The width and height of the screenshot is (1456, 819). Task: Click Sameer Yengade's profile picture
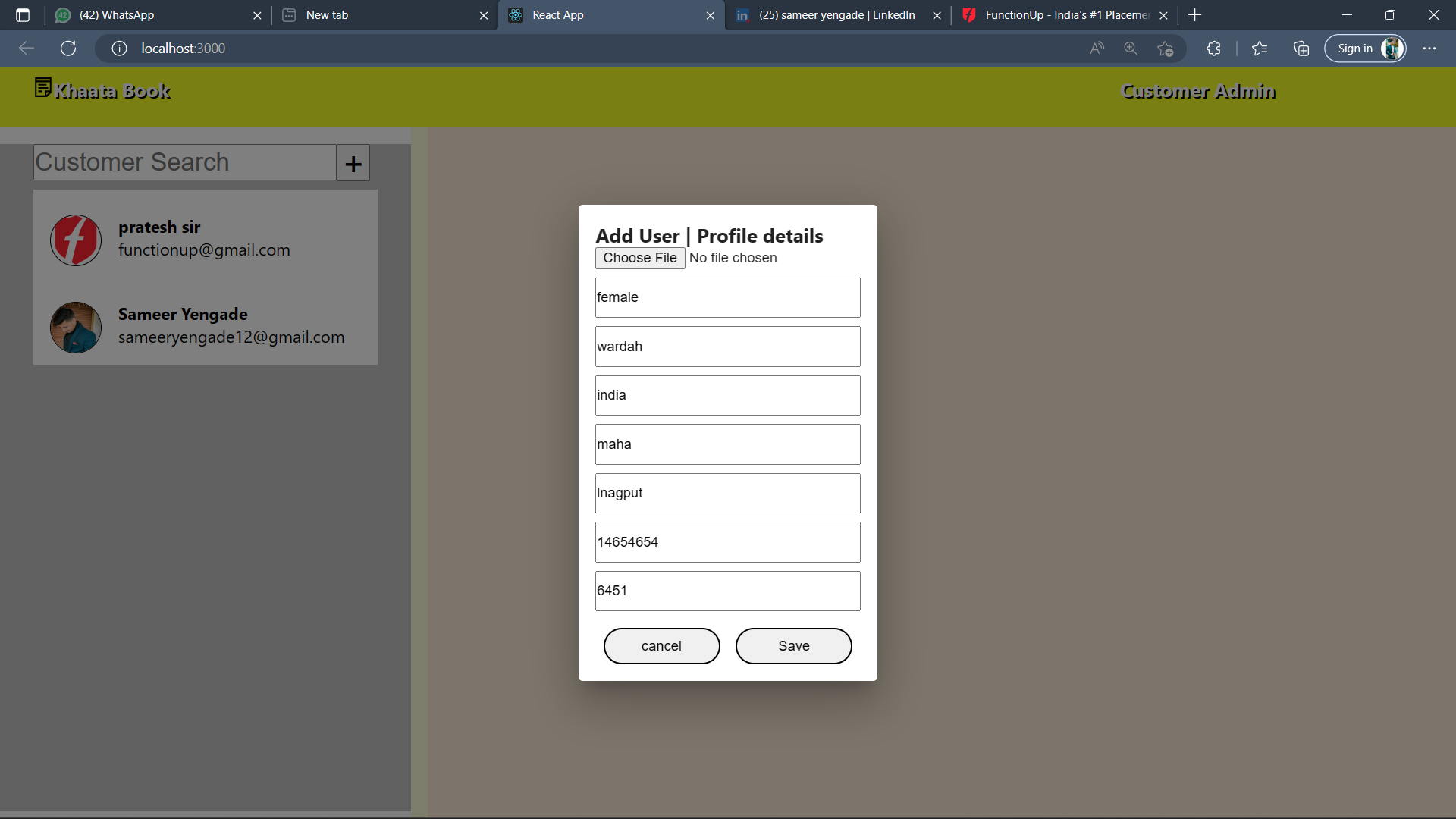click(75, 327)
